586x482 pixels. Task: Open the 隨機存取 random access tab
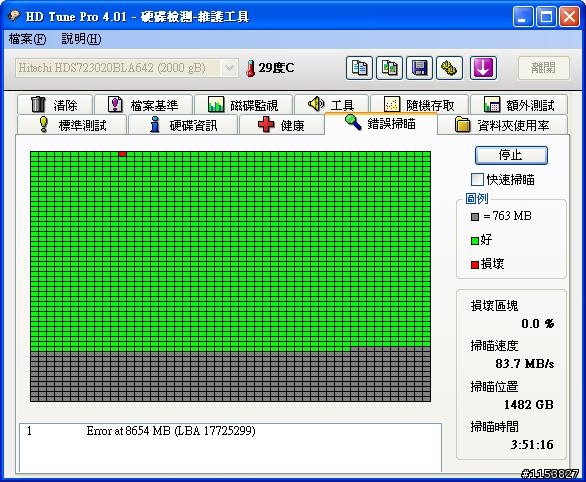tap(419, 105)
